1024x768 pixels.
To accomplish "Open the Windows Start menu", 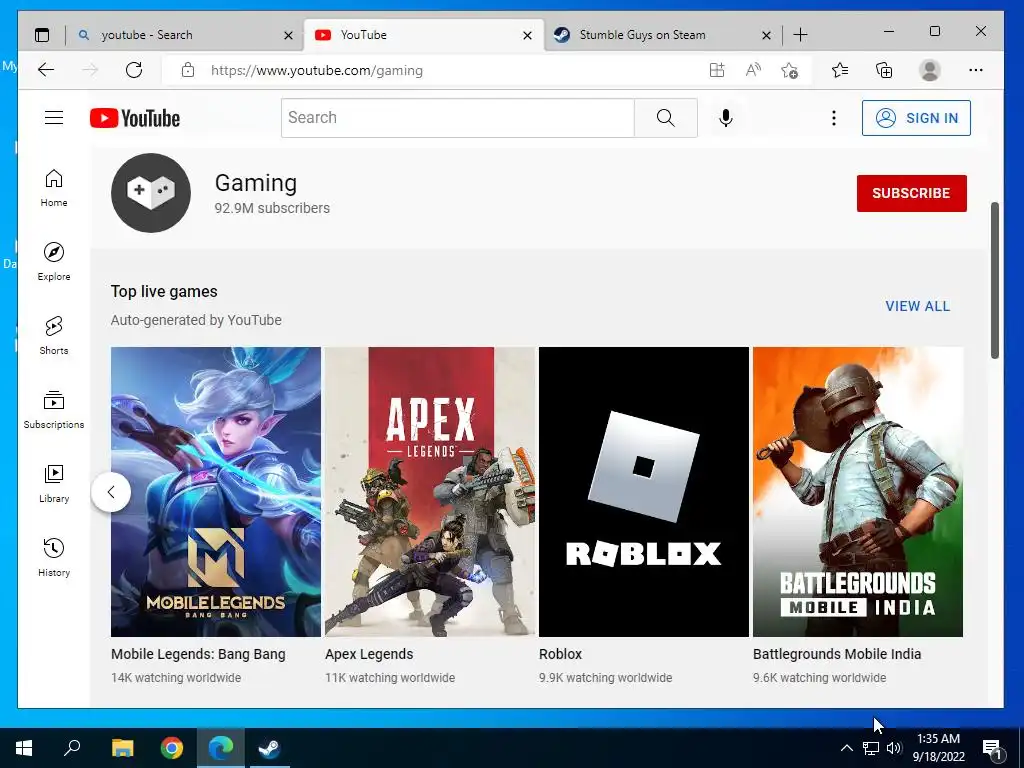I will 24,748.
